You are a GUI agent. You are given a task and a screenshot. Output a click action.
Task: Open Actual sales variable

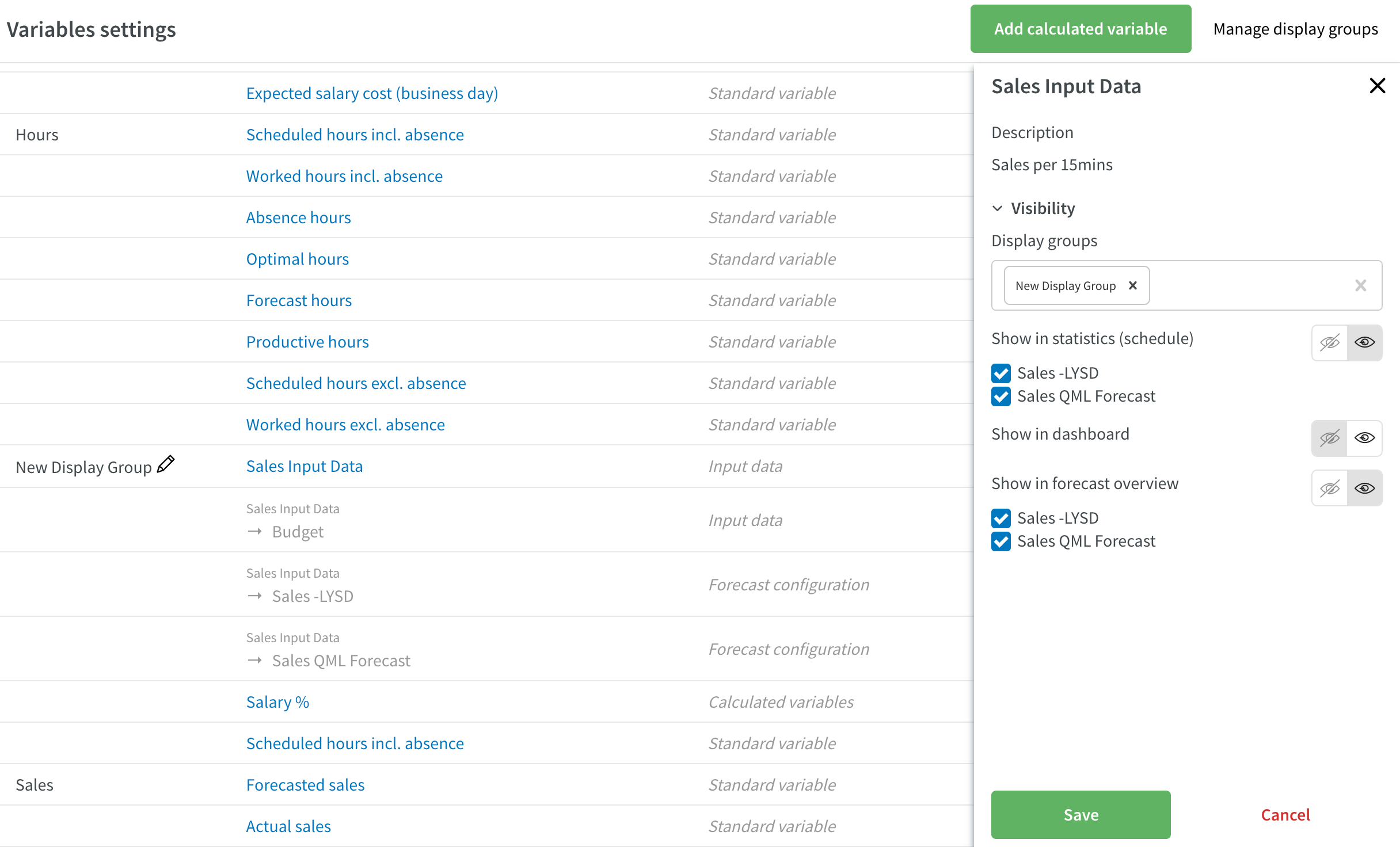pos(288,826)
